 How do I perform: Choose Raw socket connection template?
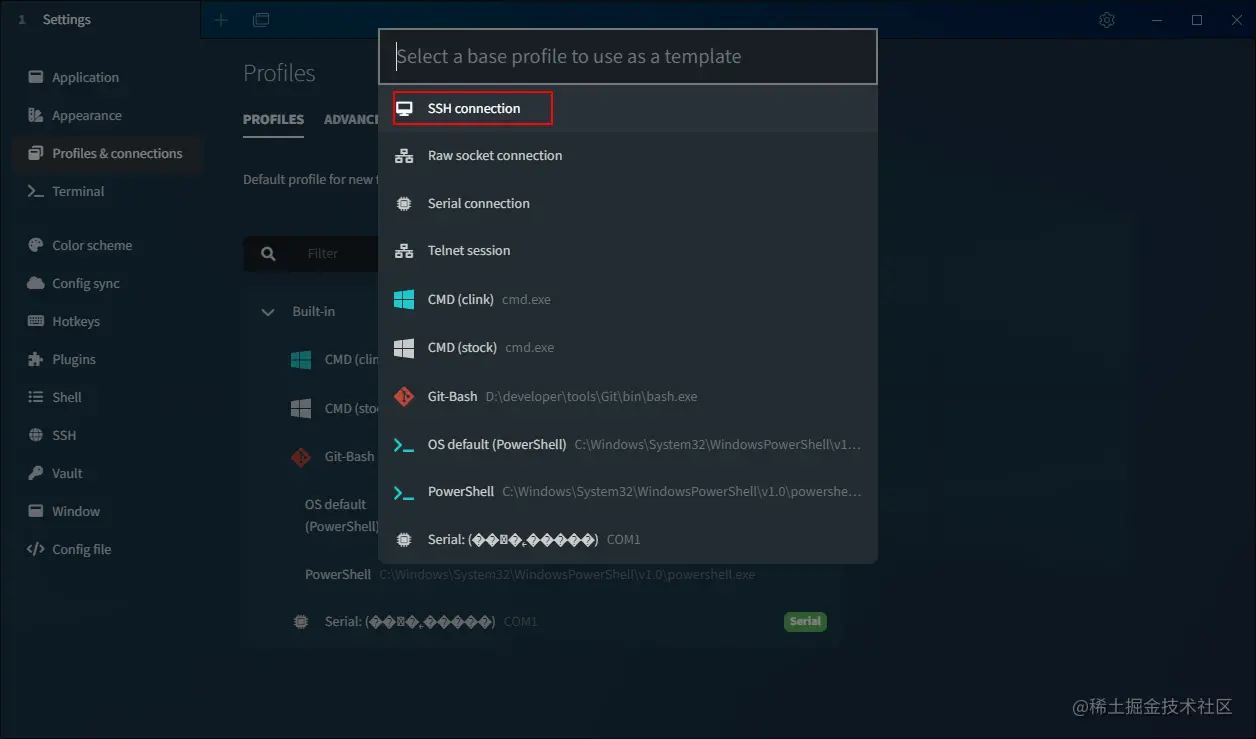point(628,156)
